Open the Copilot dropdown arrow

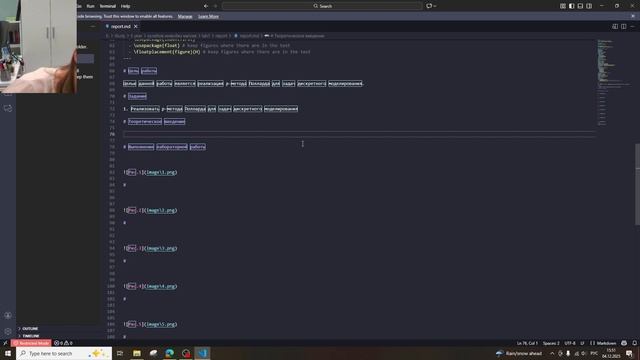[435, 6]
